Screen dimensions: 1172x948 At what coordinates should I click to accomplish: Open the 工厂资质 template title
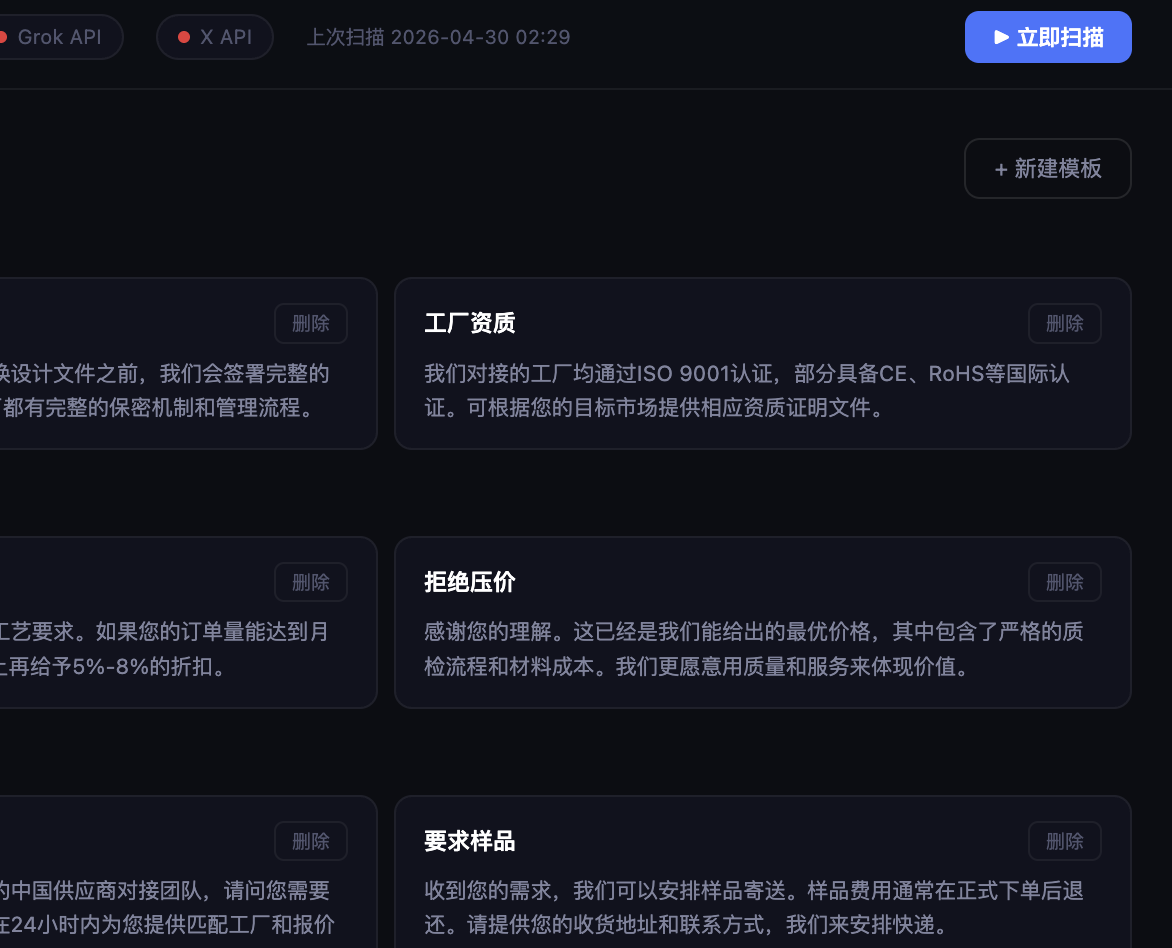tap(470, 323)
